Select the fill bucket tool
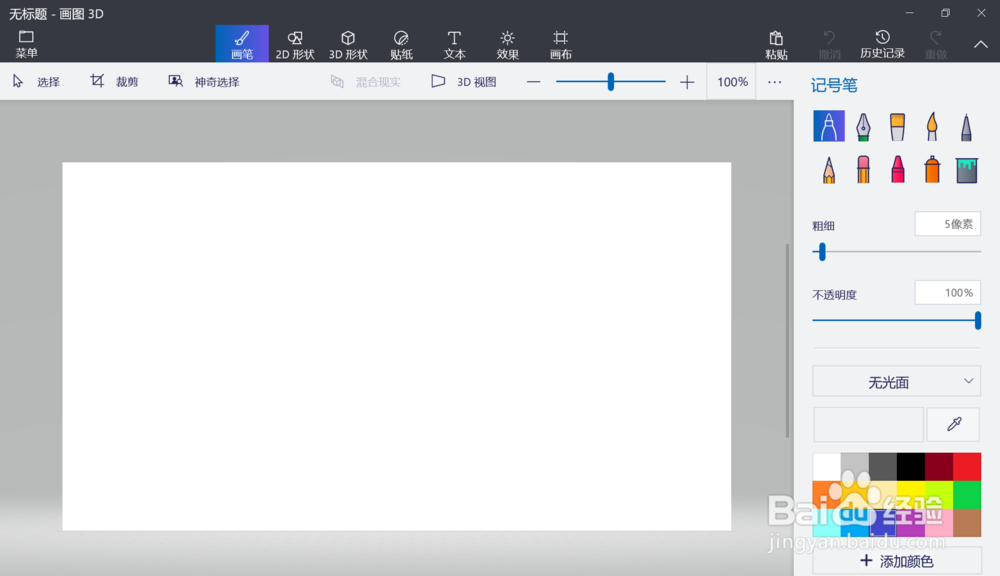 (966, 170)
